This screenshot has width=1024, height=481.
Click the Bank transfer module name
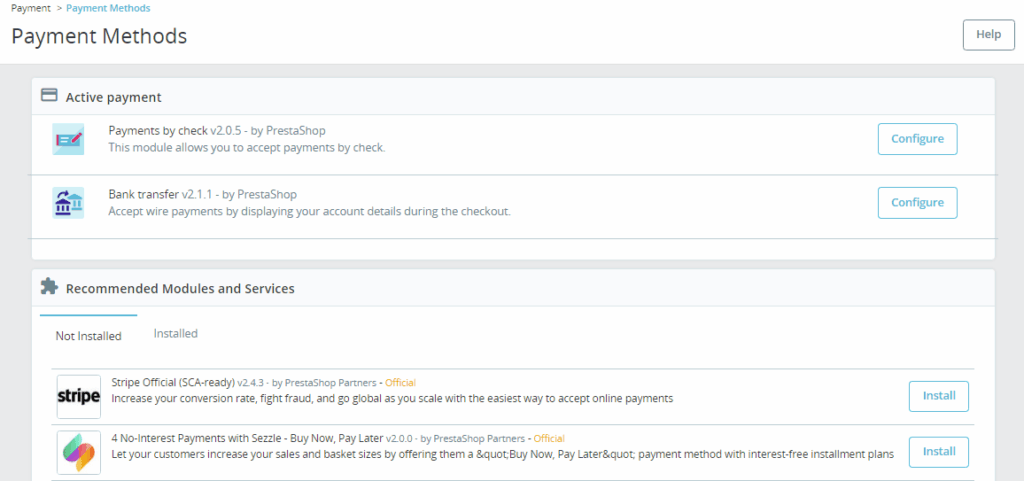pyautogui.click(x=144, y=194)
